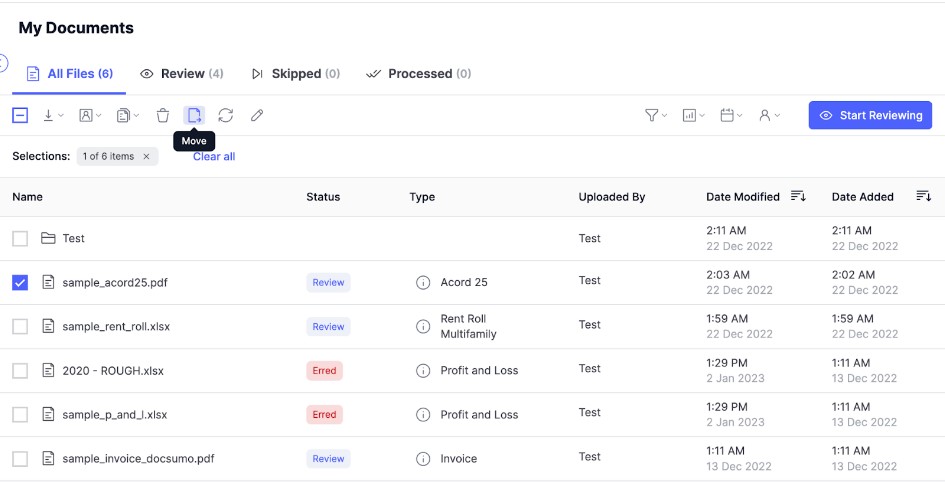Open the calendar date filter dropdown

731,116
